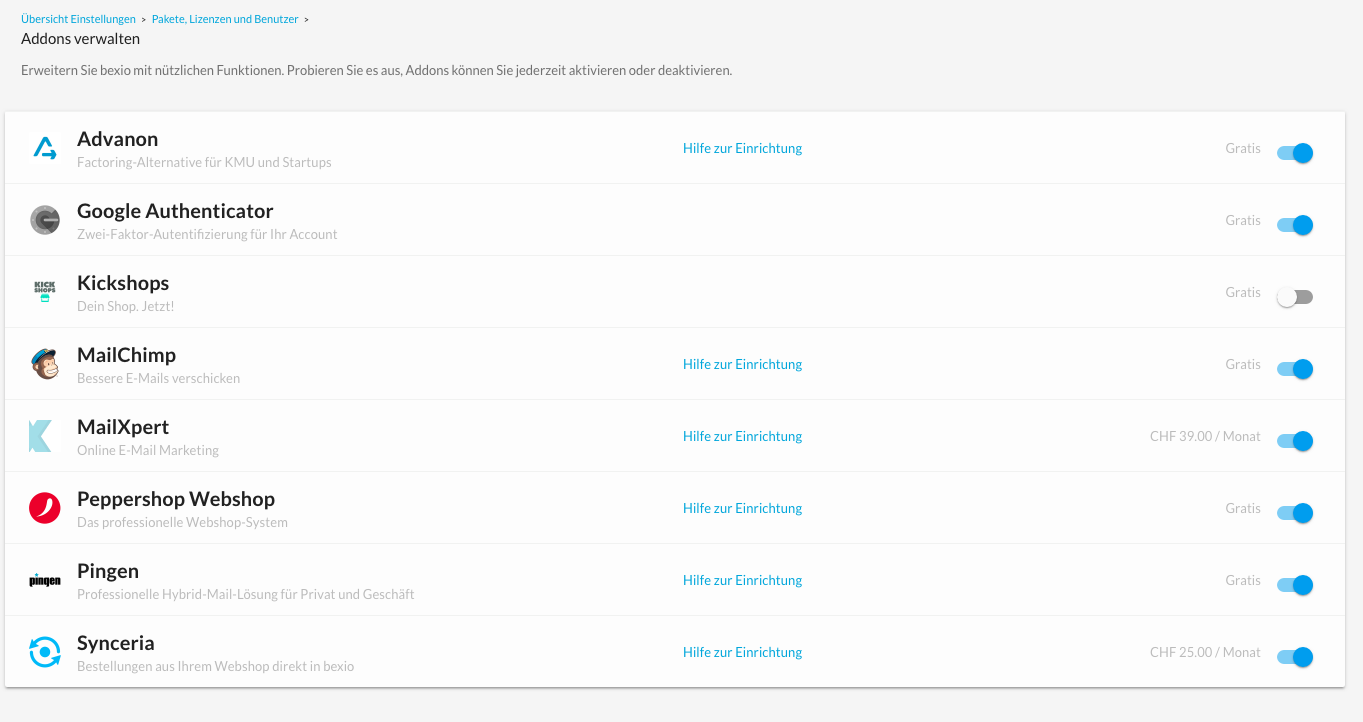1363x722 pixels.
Task: Open Hilfe zur Einrichtung for Synceria
Action: pyautogui.click(x=742, y=652)
